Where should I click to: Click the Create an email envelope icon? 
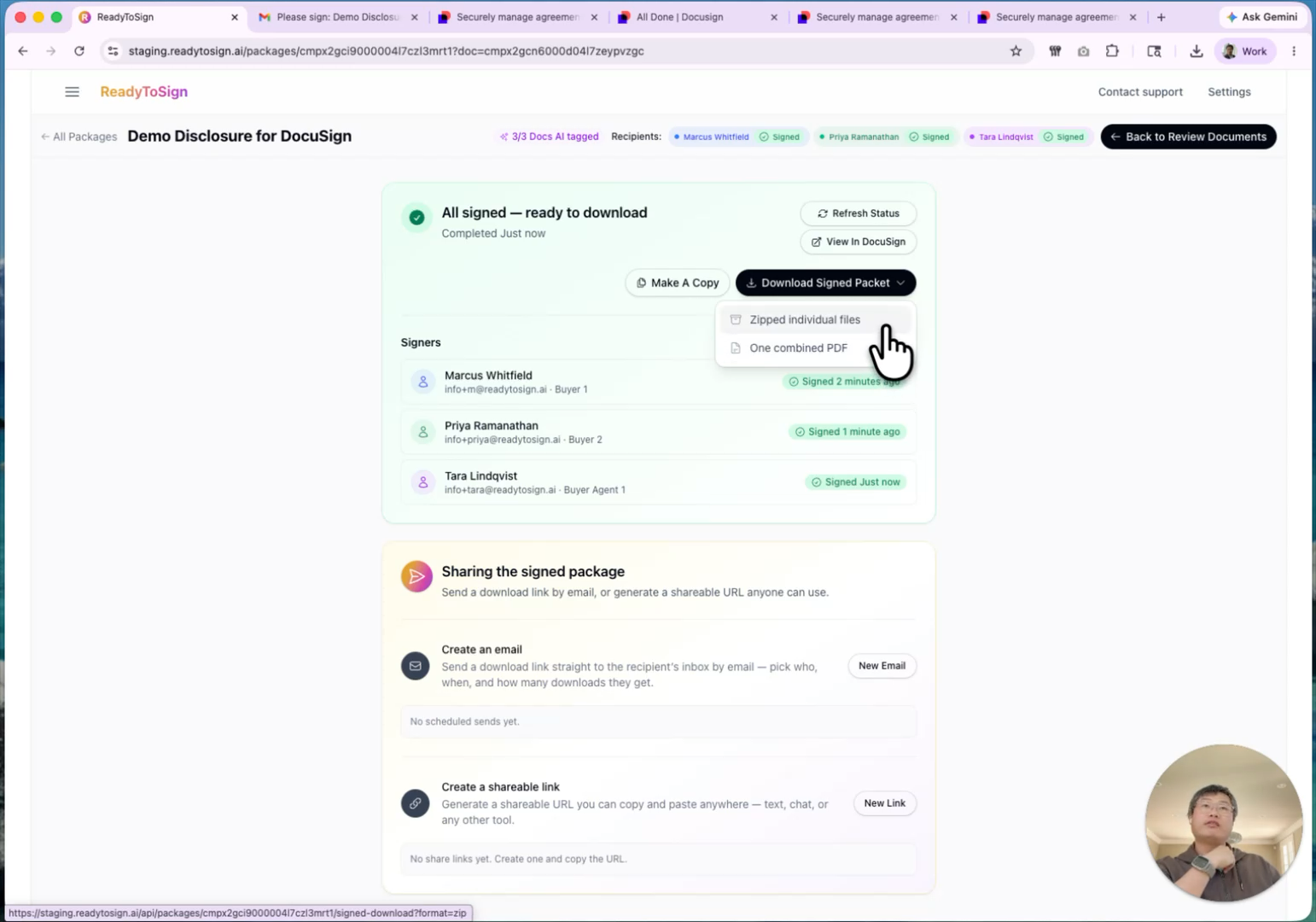pyautogui.click(x=416, y=666)
